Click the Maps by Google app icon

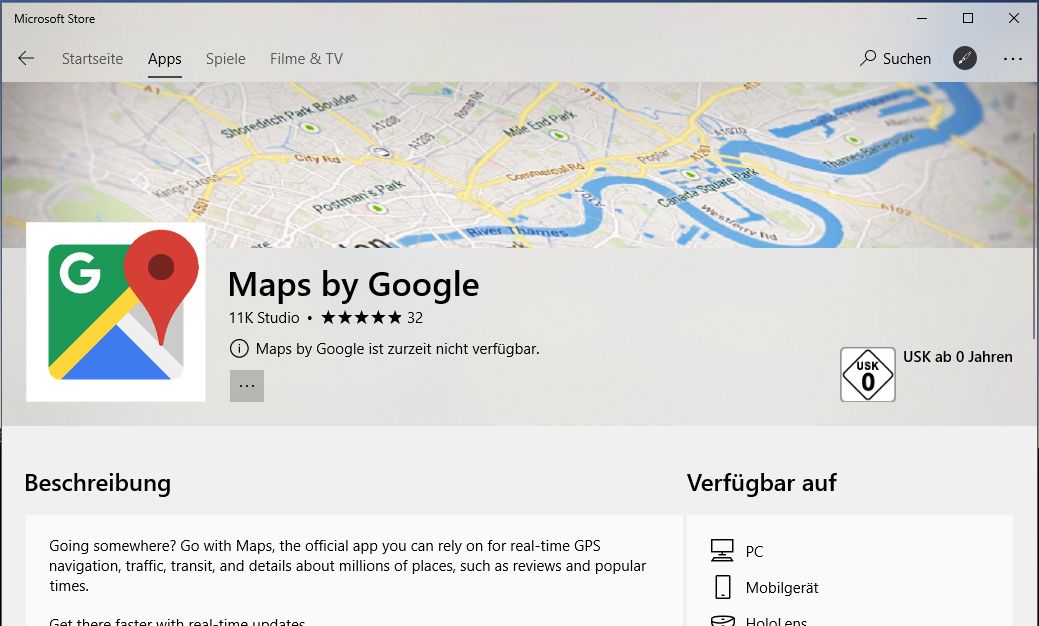(x=116, y=312)
